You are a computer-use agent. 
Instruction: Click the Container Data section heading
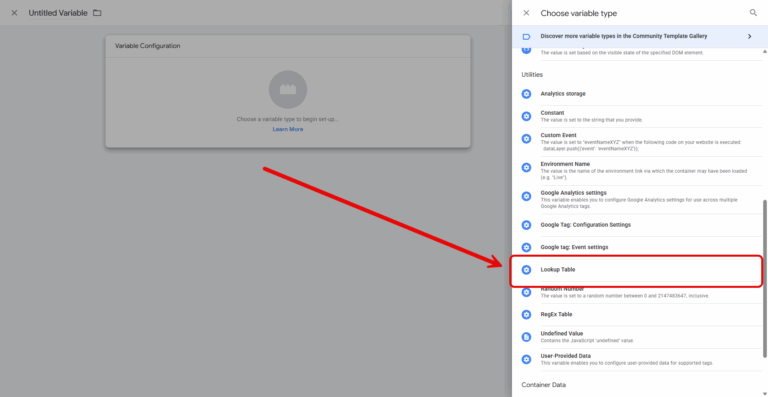[x=543, y=385]
